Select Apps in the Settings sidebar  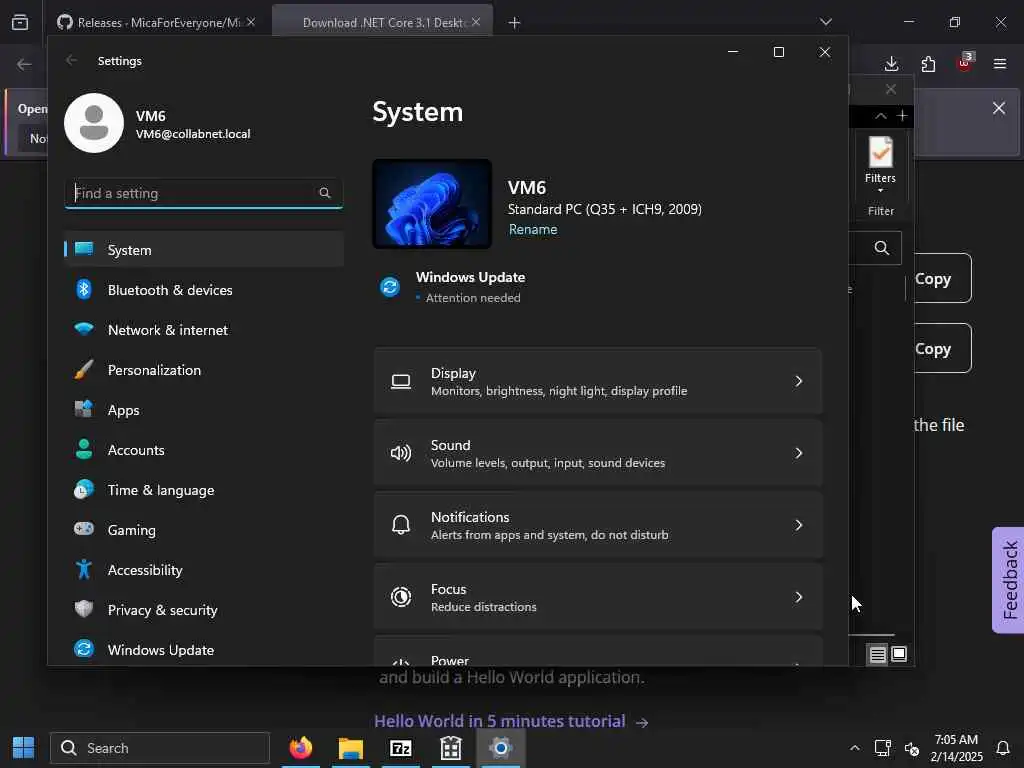click(204, 410)
